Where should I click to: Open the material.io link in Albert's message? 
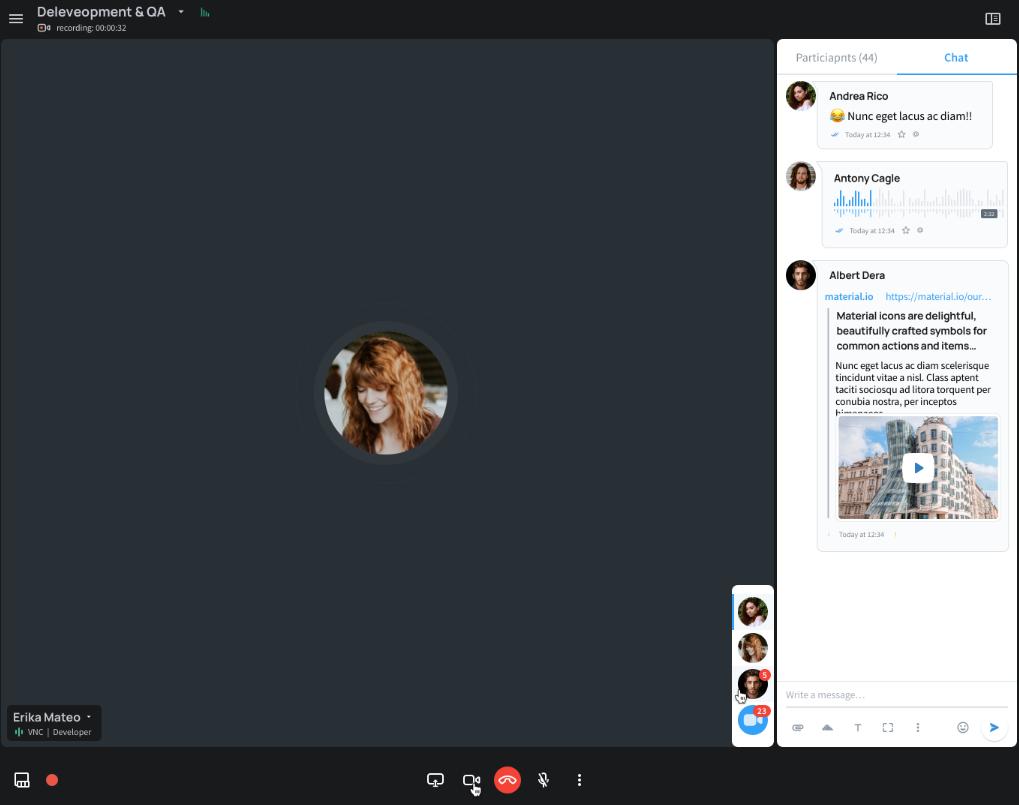click(x=938, y=297)
